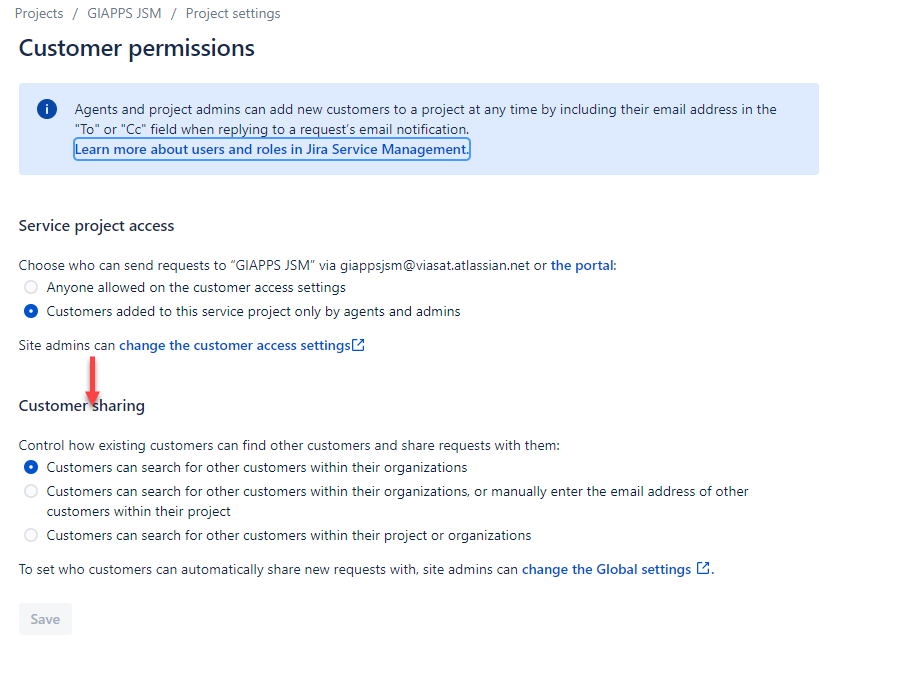Click the 'Customer permissions' page heading
Image resolution: width=905 pixels, height=674 pixels.
coord(137,48)
